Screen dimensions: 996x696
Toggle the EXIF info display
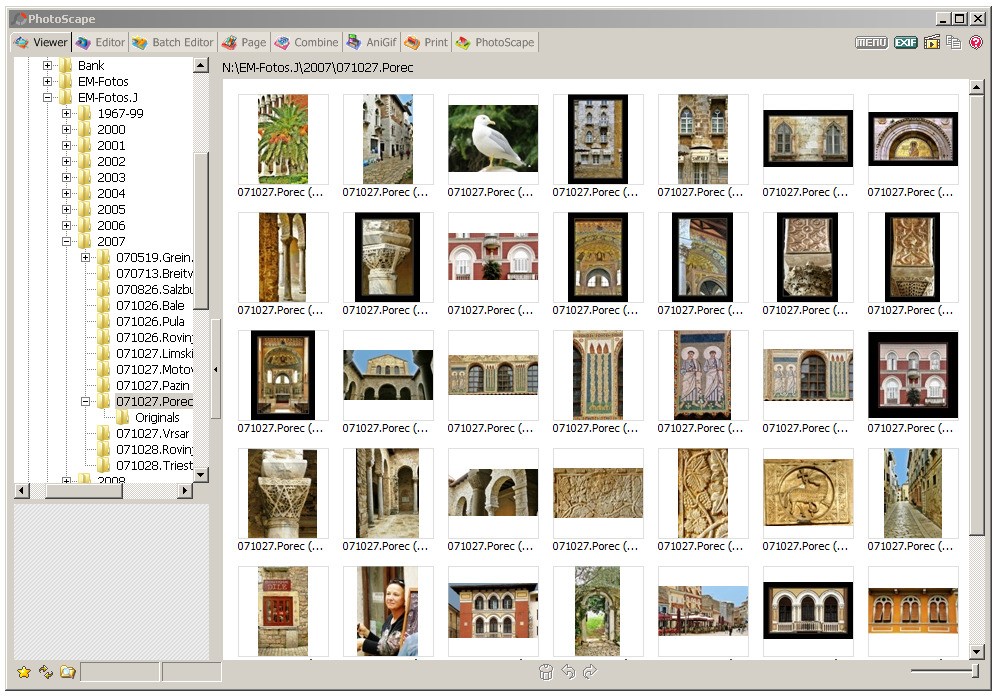pyautogui.click(x=905, y=42)
